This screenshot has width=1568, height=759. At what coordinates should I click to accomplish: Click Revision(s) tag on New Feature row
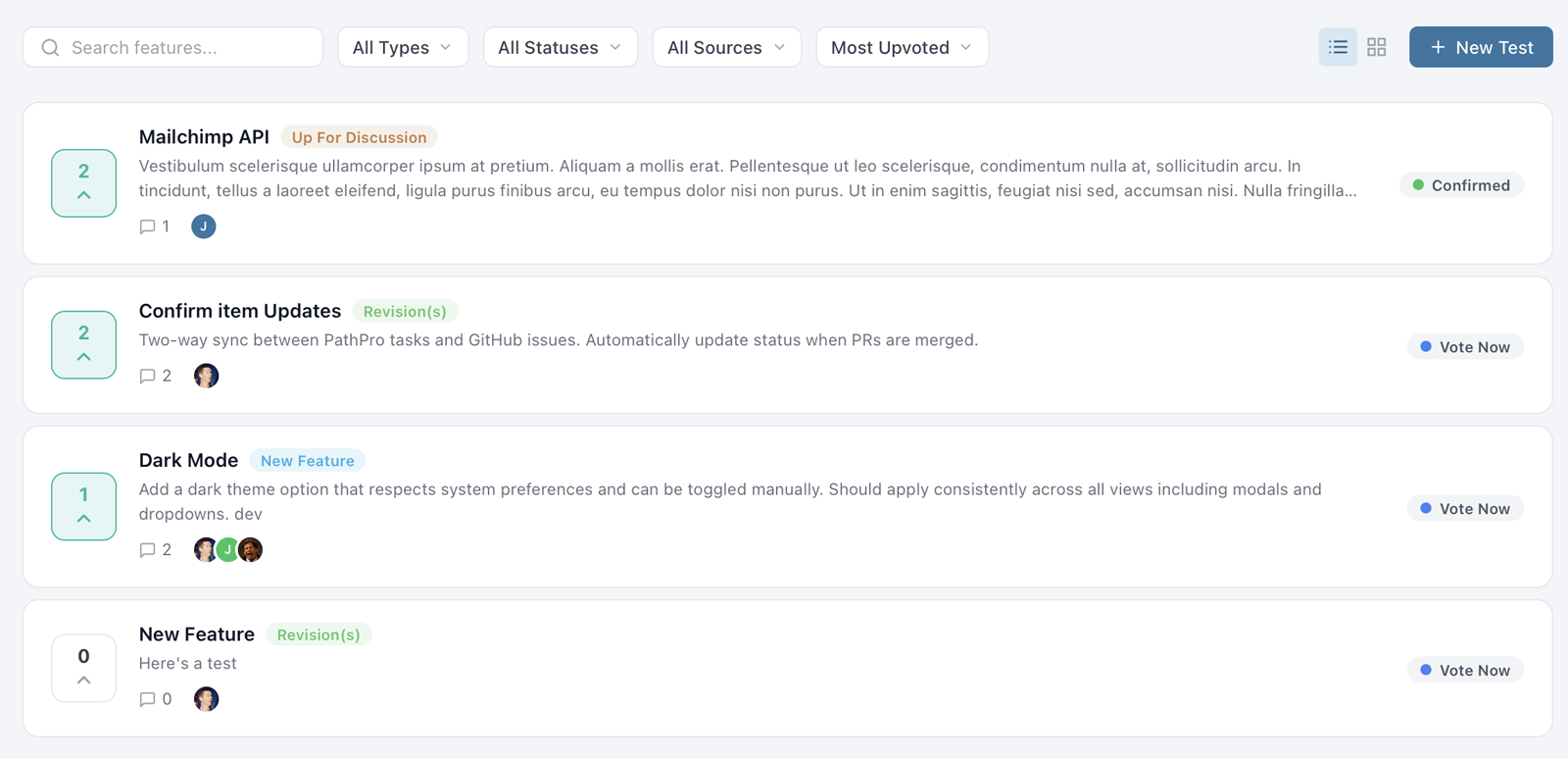click(318, 634)
